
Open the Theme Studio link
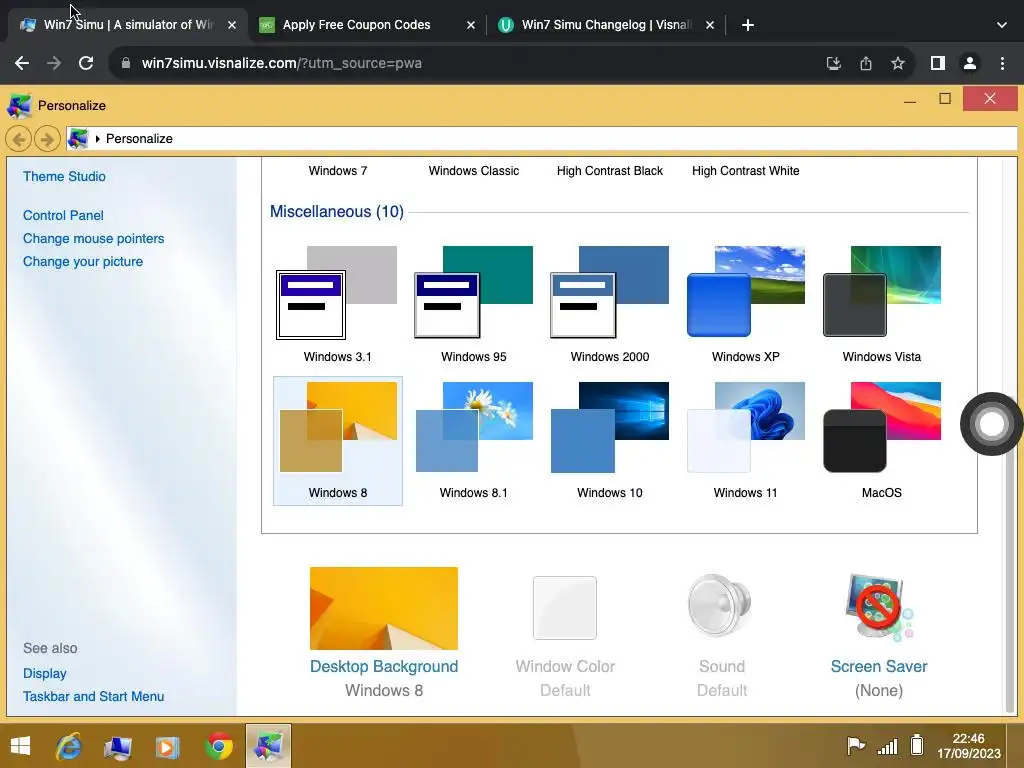64,176
